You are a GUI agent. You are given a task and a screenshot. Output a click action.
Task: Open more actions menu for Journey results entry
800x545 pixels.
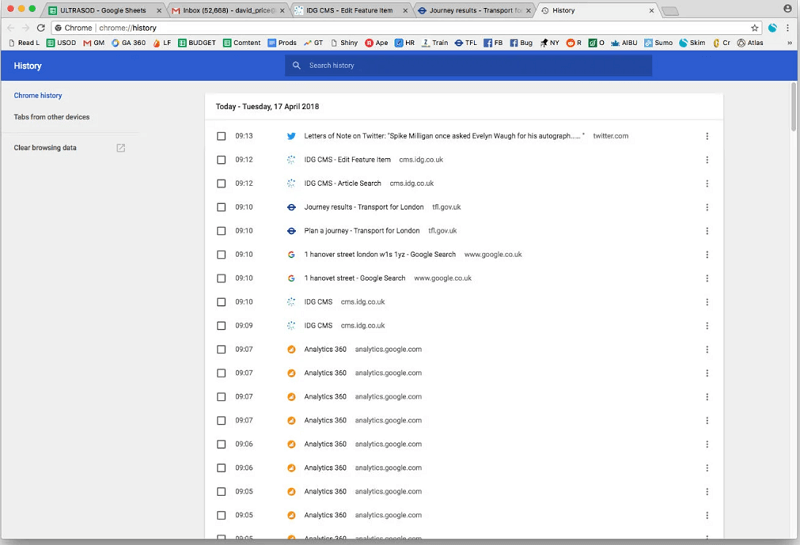click(707, 207)
